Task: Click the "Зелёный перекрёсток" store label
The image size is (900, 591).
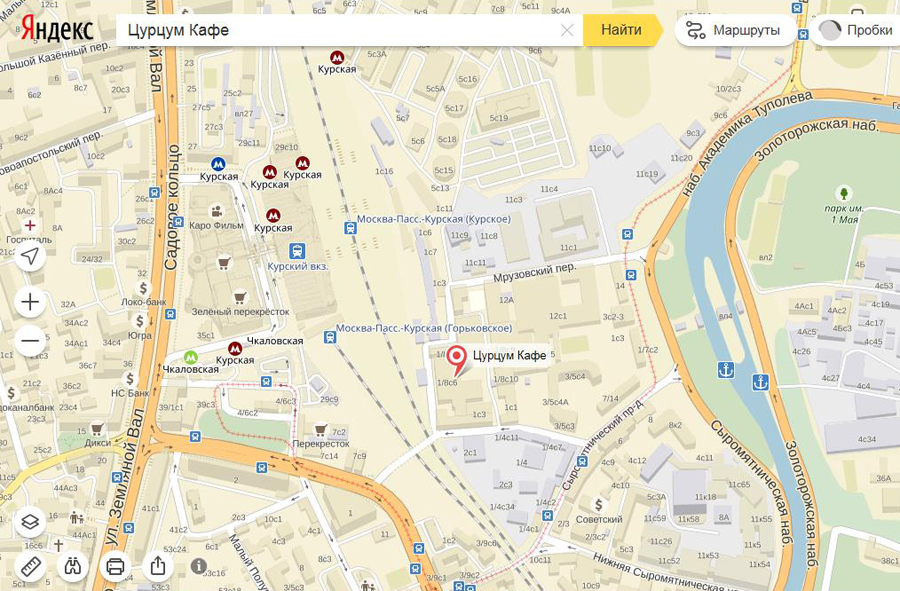Action: pyautogui.click(x=240, y=312)
